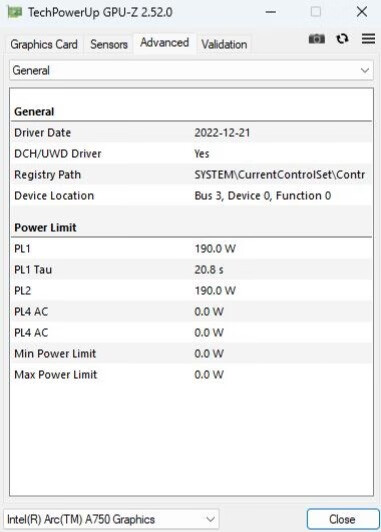Click the 2022-12-21 driver date value
This screenshot has height=532, width=381.
coord(222,133)
